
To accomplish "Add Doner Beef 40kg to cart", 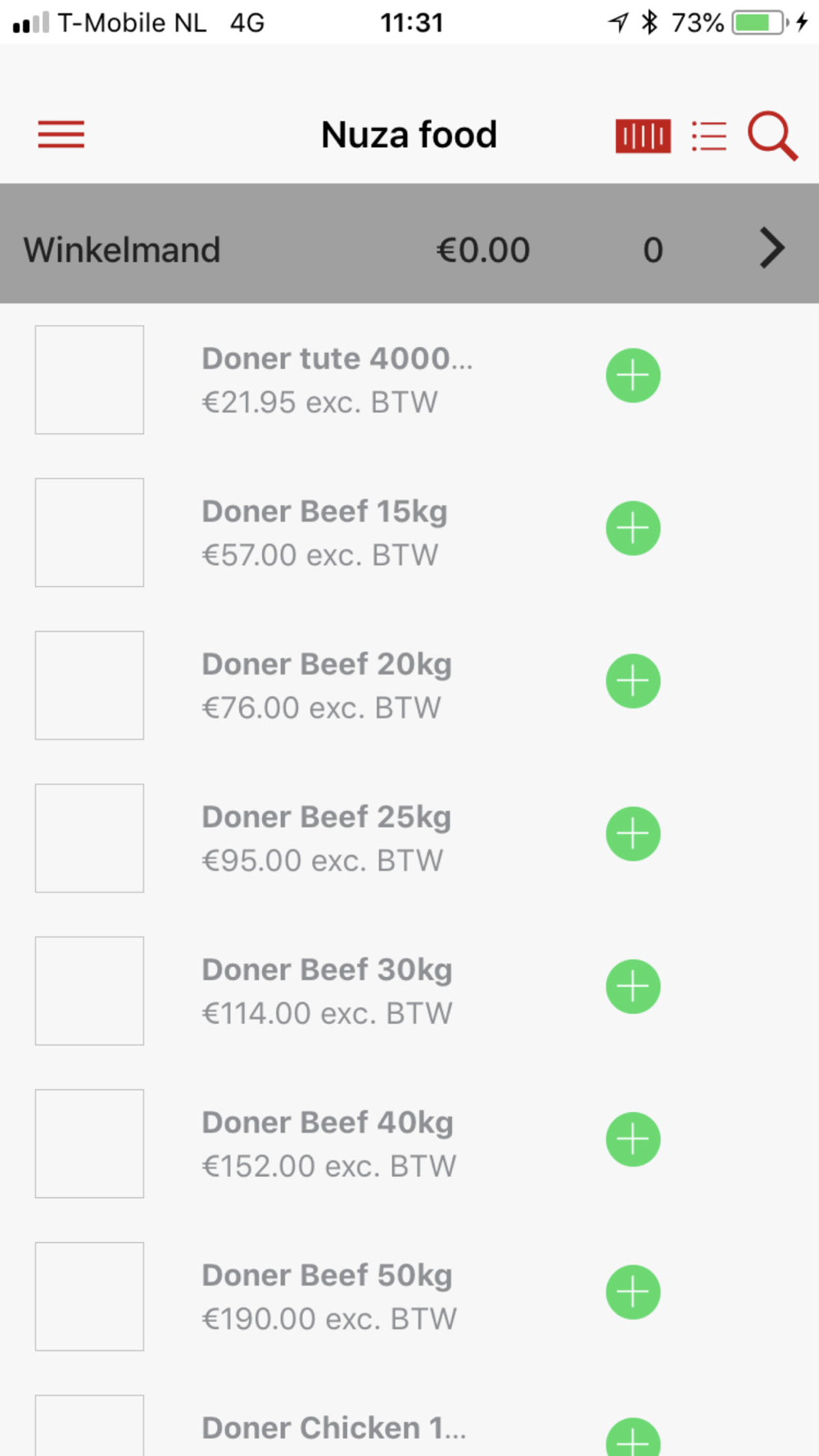I will (x=633, y=1139).
